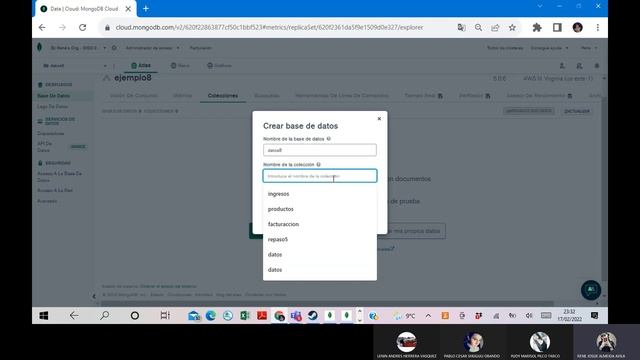This screenshot has height=360, width=640.
Task: Open Todos los clústeres link
Action: point(505,48)
